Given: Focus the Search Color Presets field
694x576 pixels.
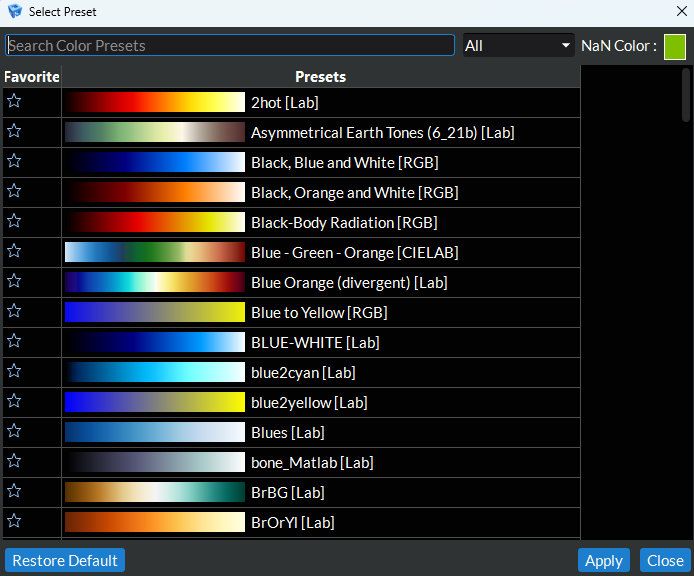Looking at the screenshot, I should click(x=230, y=46).
